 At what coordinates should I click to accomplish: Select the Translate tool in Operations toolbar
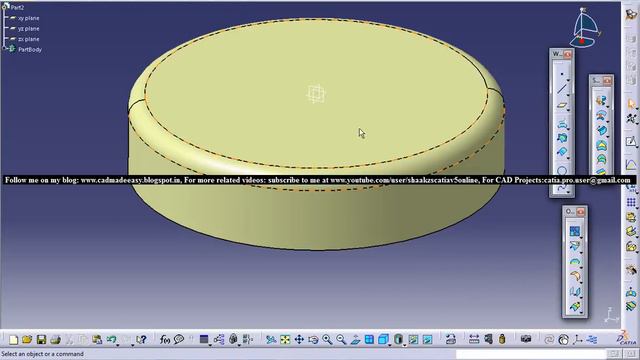click(x=574, y=291)
